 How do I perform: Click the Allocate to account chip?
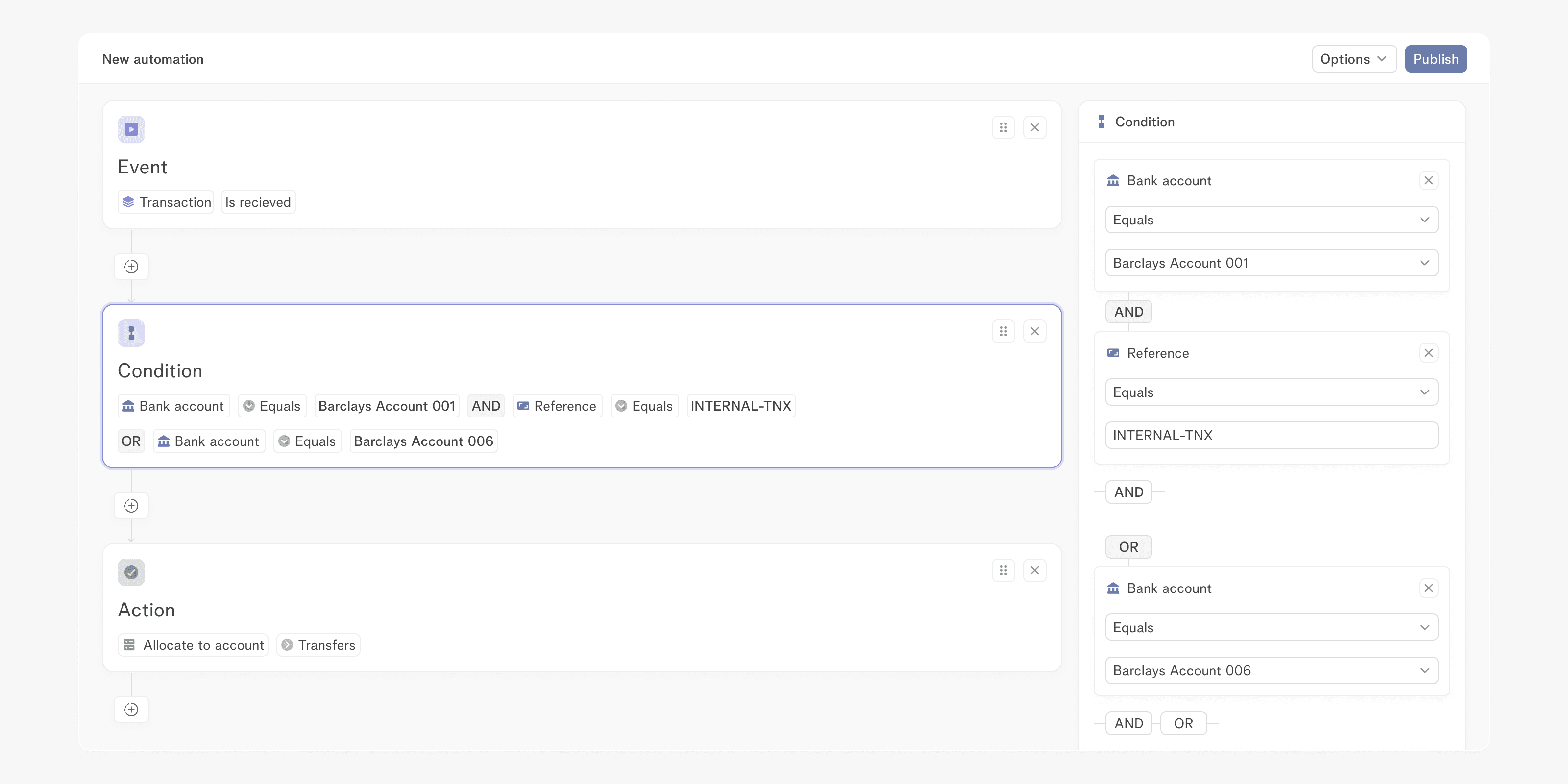194,645
